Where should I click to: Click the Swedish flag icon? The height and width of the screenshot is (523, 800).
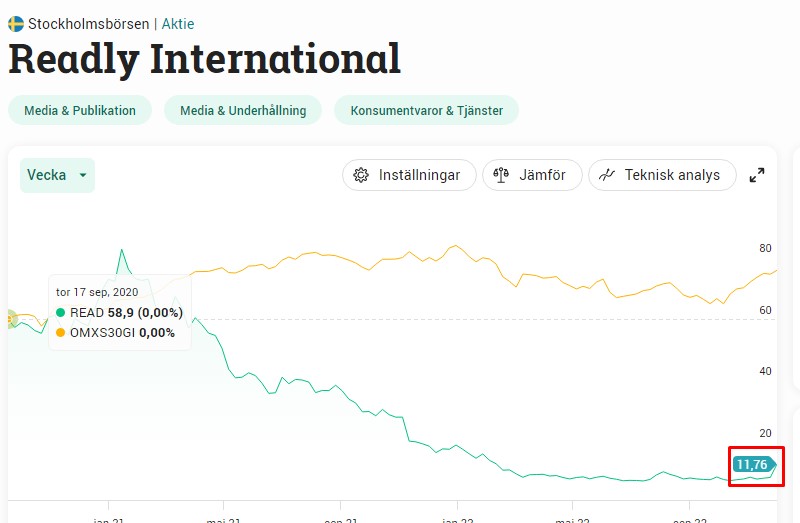click(16, 23)
